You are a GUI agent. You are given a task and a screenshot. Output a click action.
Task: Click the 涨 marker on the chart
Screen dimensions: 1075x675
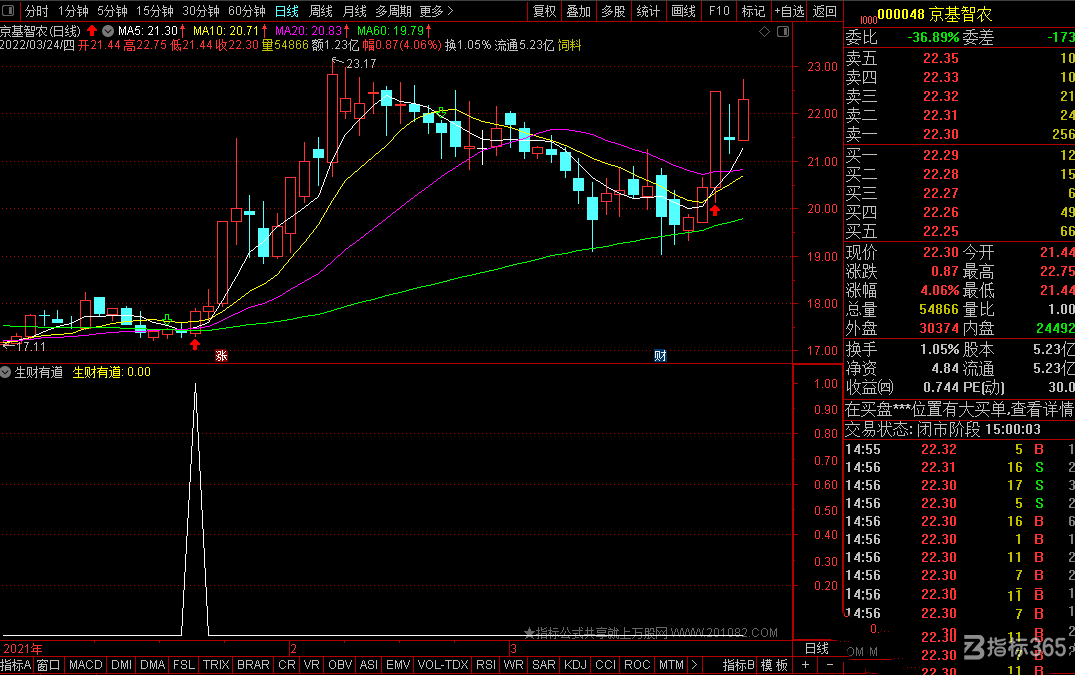(x=221, y=355)
